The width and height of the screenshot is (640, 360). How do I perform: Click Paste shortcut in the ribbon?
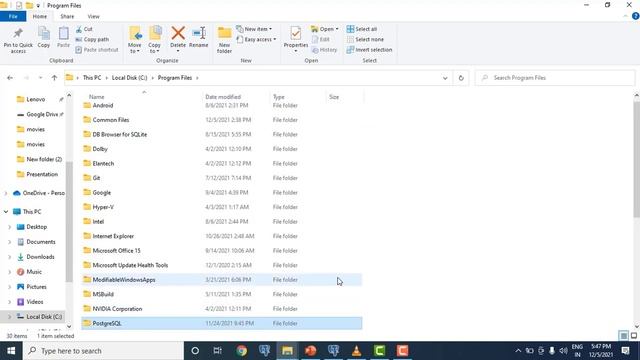[x=97, y=50]
